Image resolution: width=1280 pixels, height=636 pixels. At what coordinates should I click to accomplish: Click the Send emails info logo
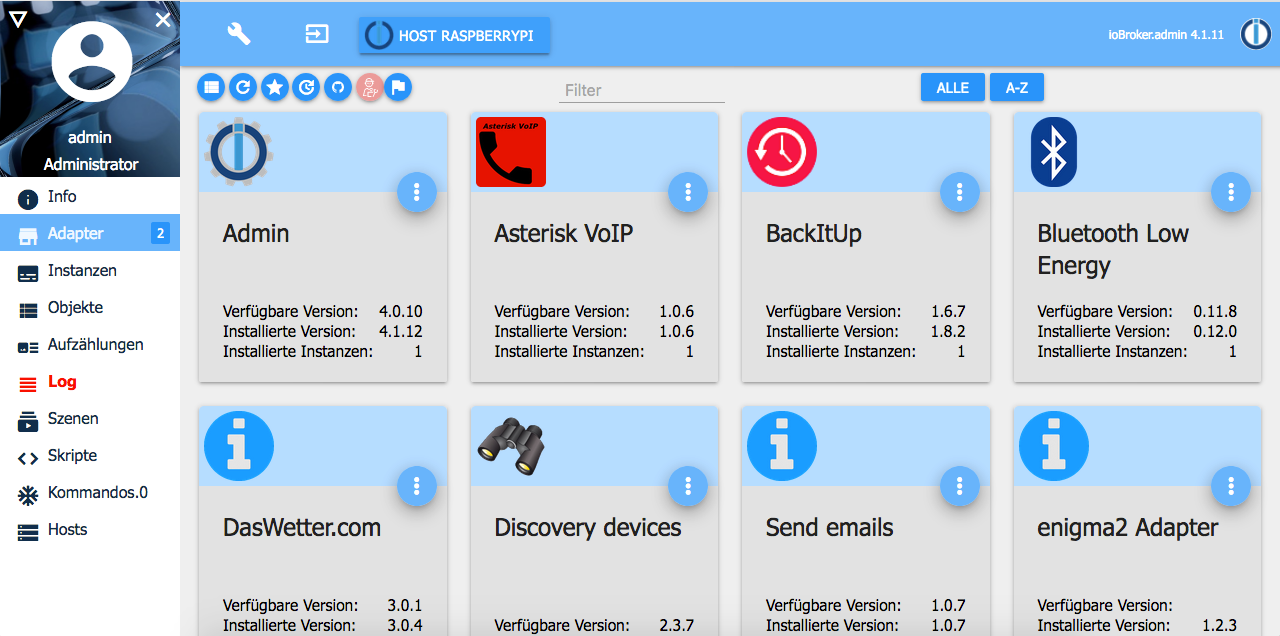pyautogui.click(x=782, y=446)
